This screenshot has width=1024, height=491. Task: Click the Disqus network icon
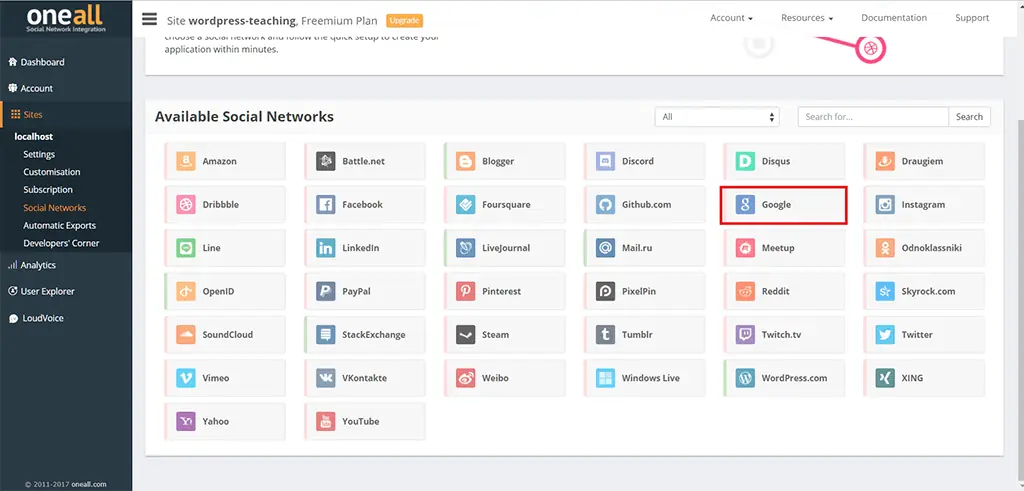[745, 161]
